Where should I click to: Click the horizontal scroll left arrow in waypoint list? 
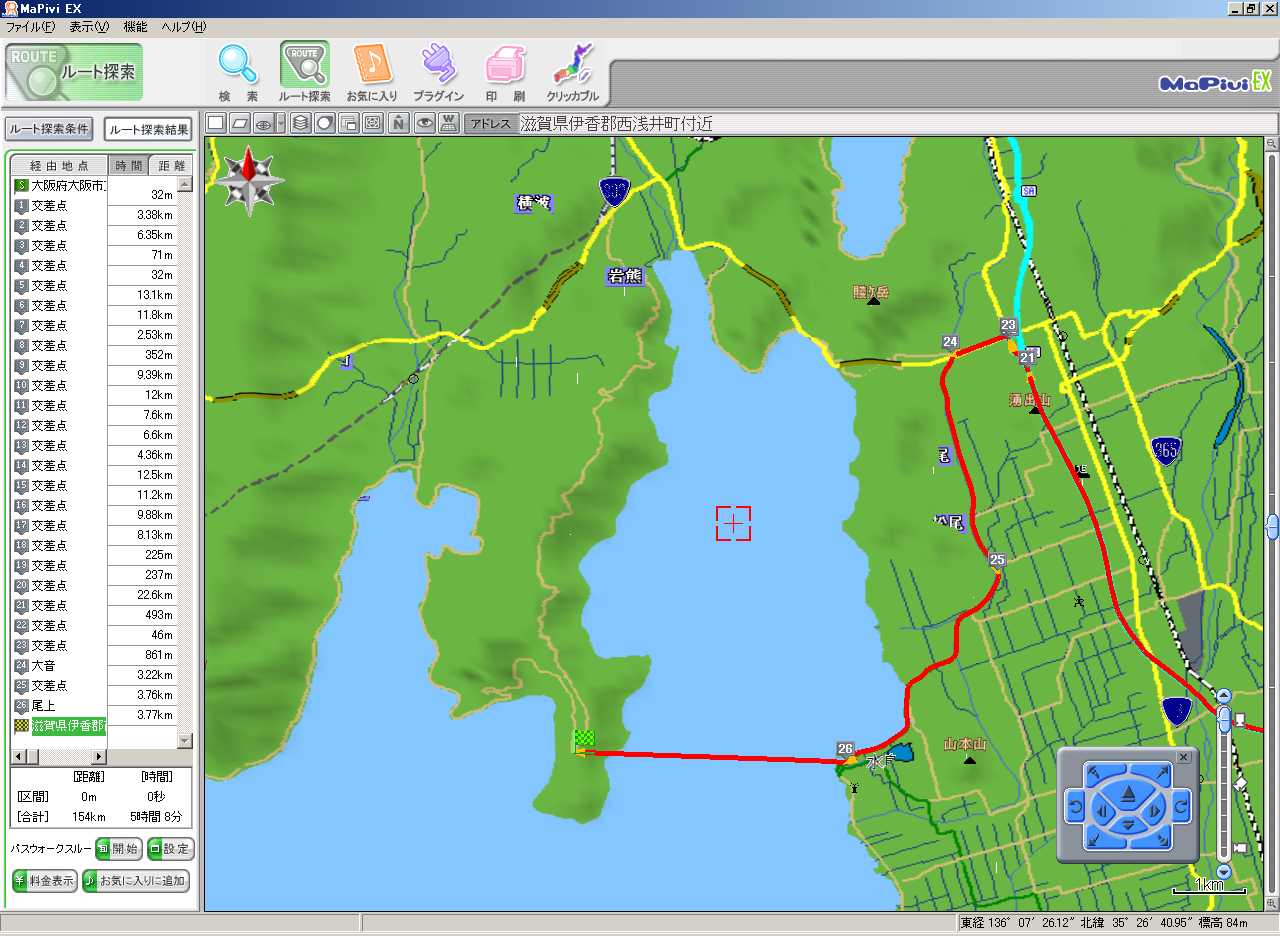(19, 756)
